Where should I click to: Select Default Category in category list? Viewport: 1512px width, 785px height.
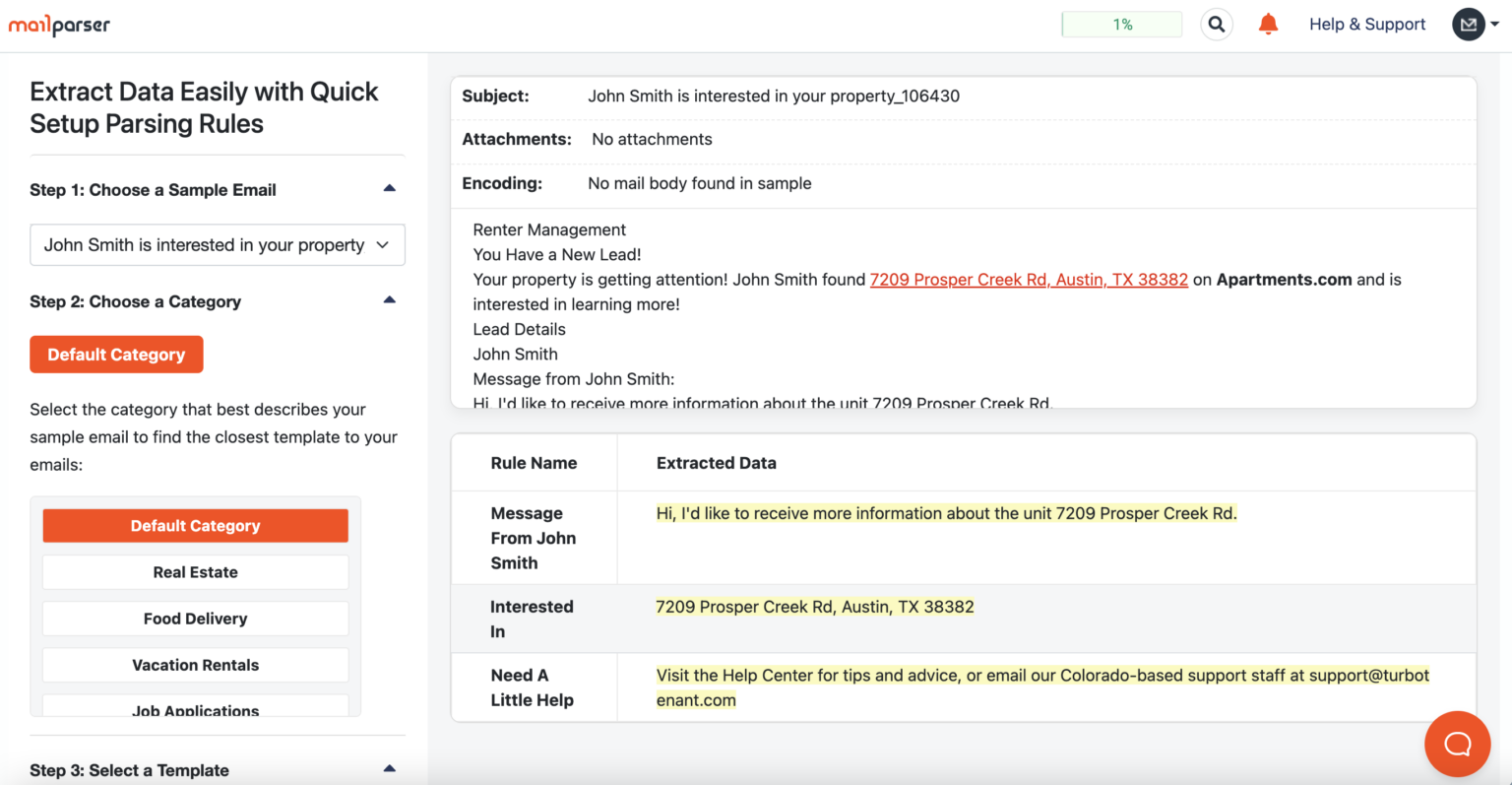pyautogui.click(x=195, y=526)
